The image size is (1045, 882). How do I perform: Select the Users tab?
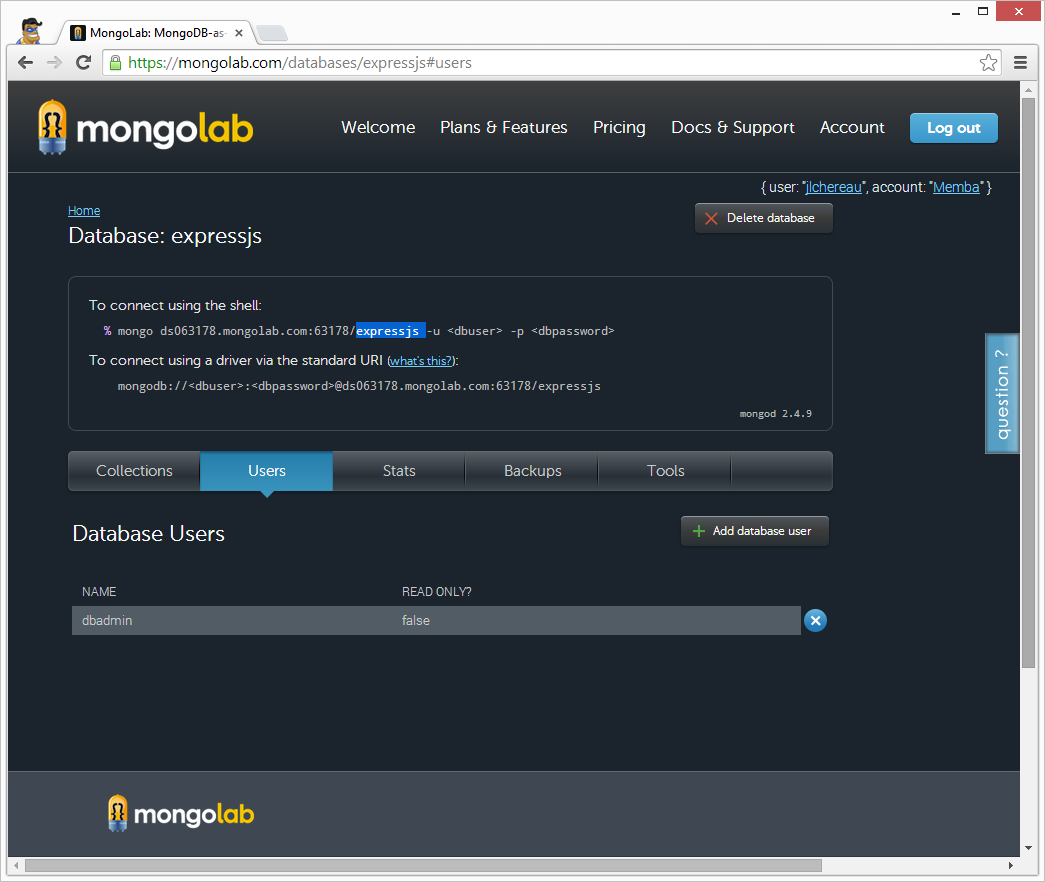(x=267, y=471)
